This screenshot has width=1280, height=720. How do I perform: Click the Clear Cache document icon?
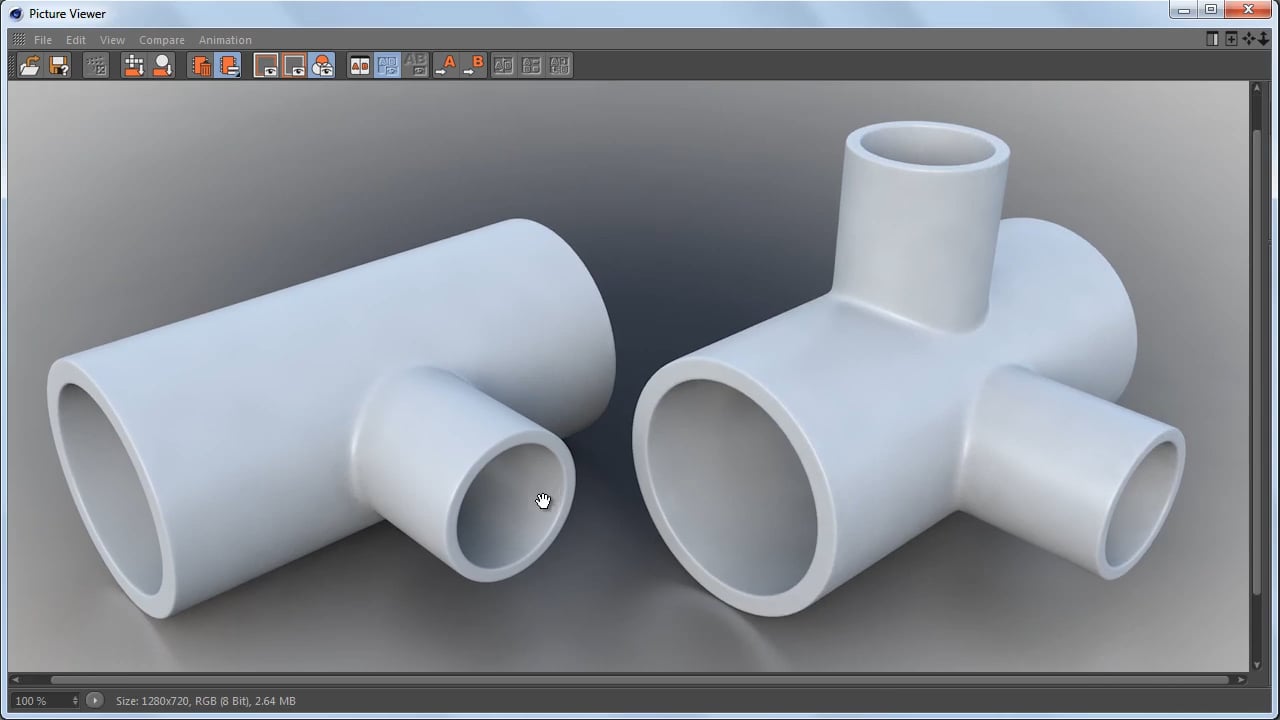(x=228, y=66)
